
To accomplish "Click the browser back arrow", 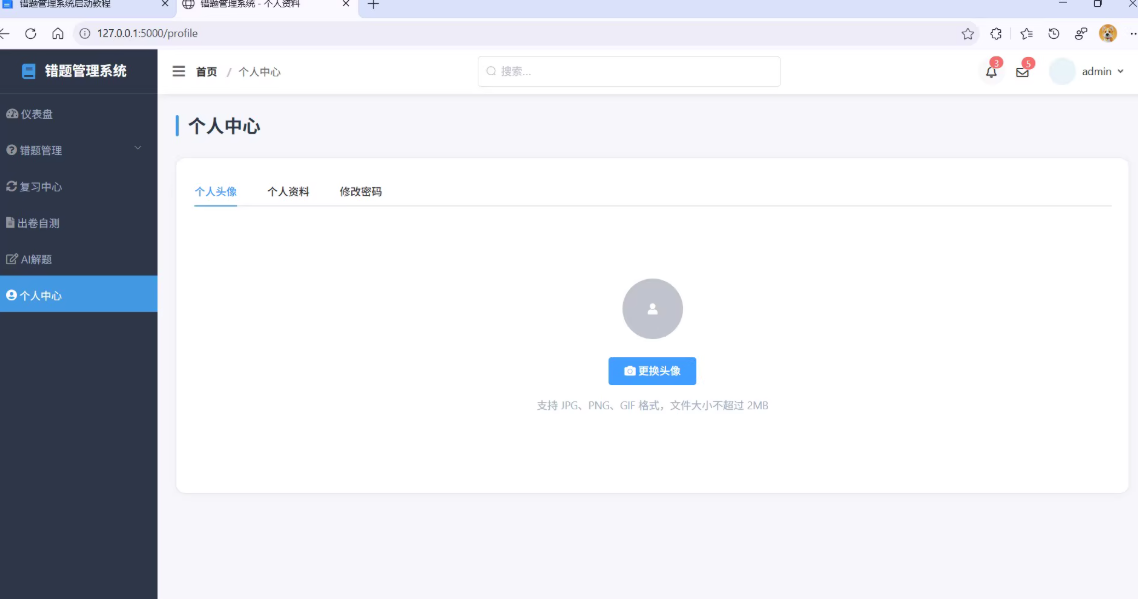I will point(5,33).
